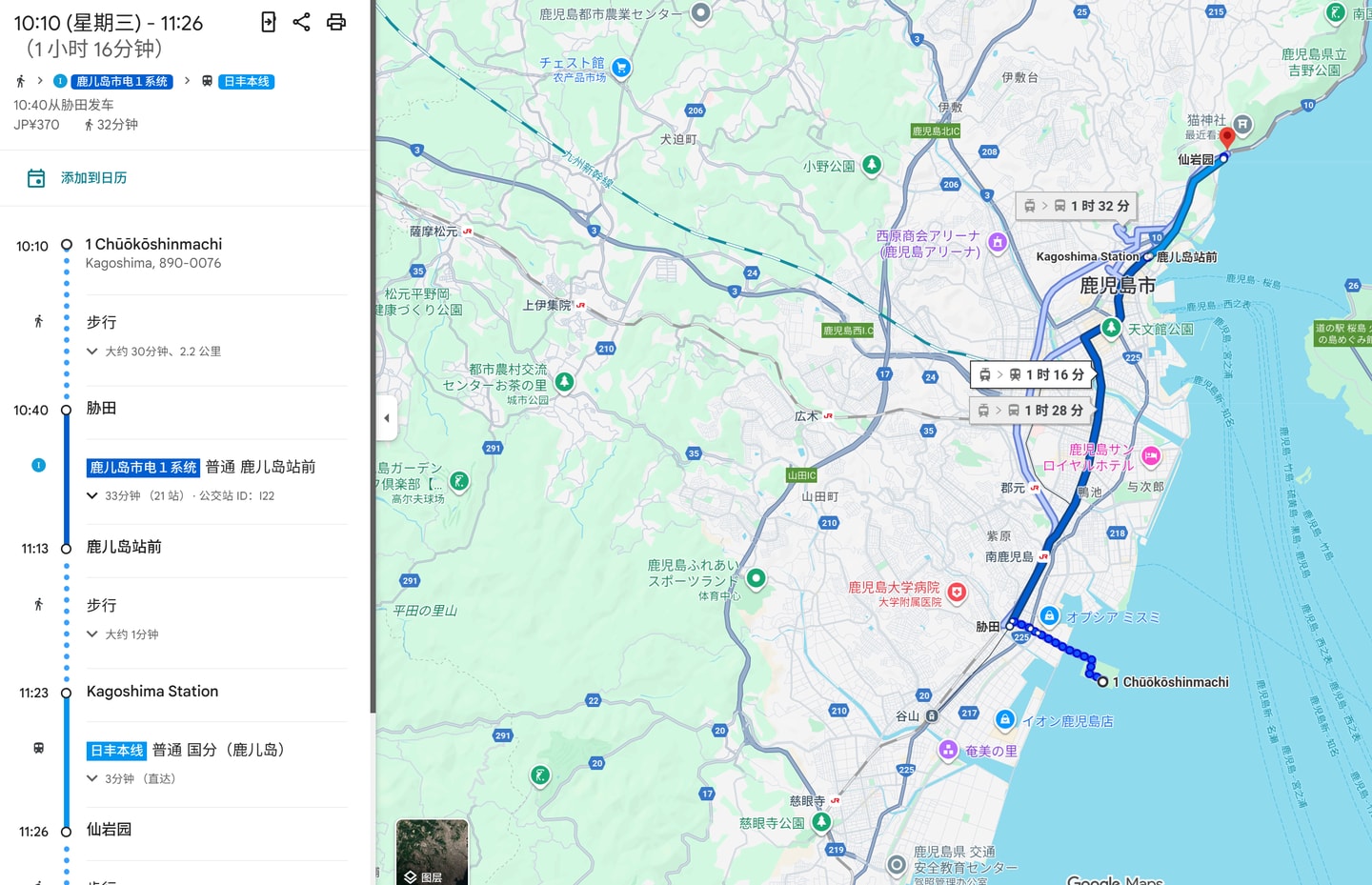Click the 鹿儿岛市电1系统 line badge in step
Viewport: 1372px width, 885px height.
(143, 467)
